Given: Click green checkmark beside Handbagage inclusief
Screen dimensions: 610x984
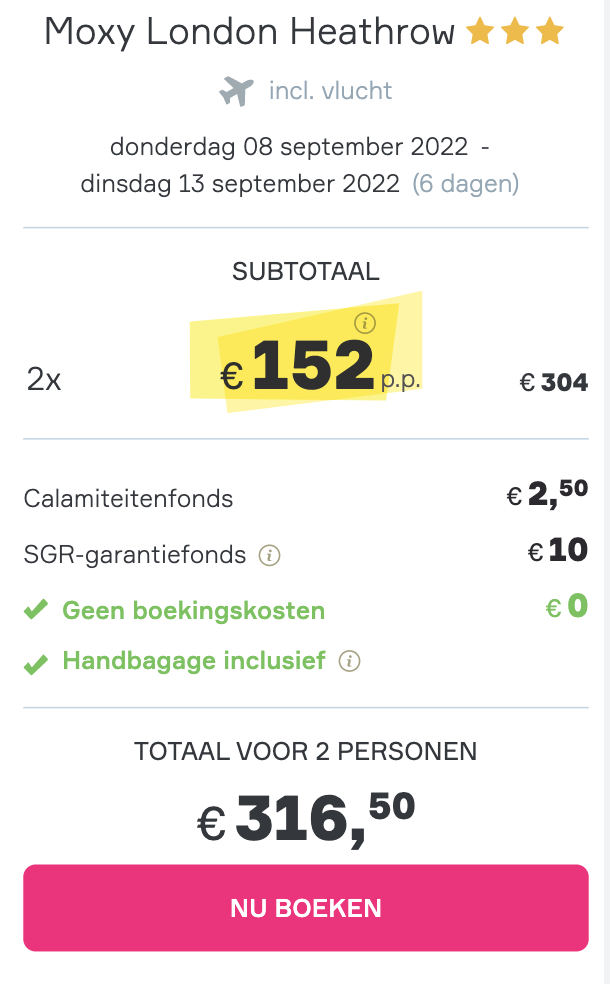Looking at the screenshot, I should 36,664.
